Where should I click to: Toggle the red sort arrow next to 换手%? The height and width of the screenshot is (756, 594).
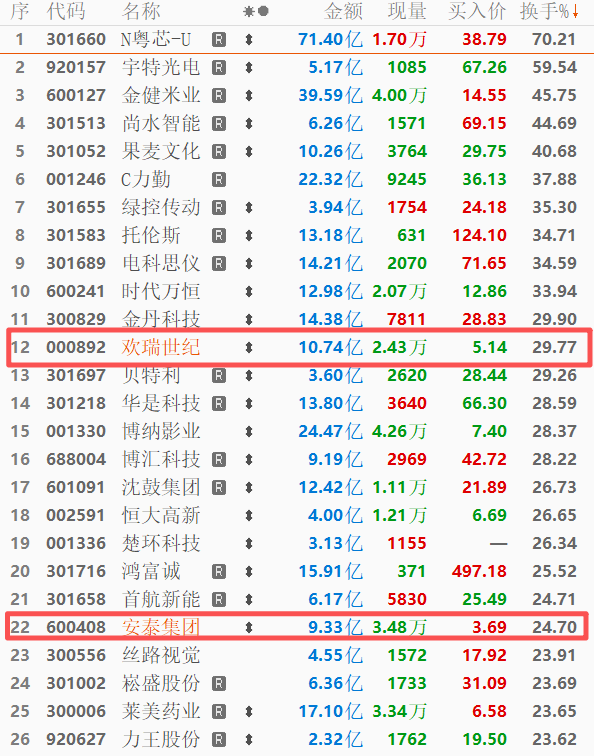tap(575, 12)
